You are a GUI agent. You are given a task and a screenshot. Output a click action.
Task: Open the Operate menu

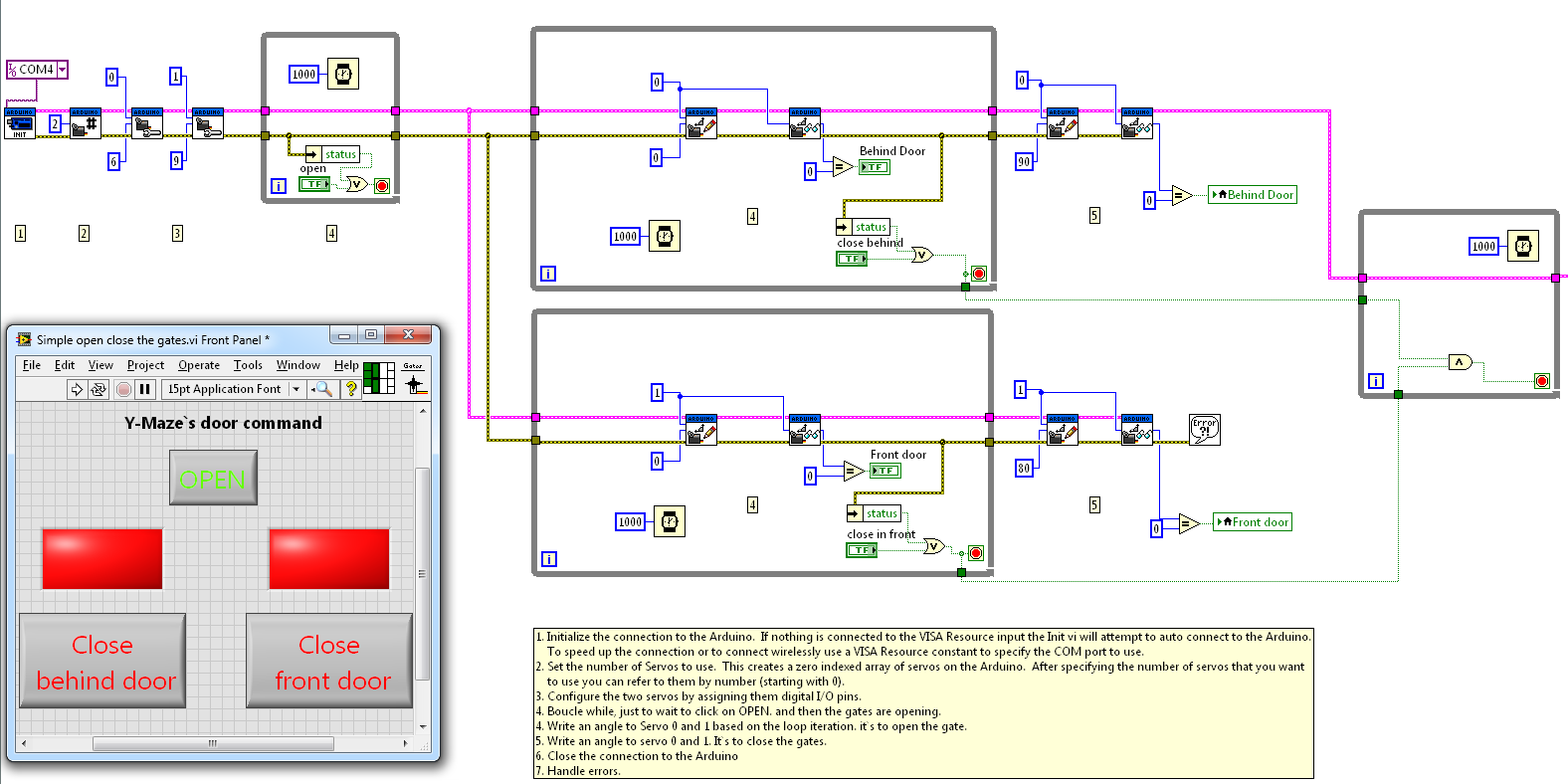[x=199, y=365]
